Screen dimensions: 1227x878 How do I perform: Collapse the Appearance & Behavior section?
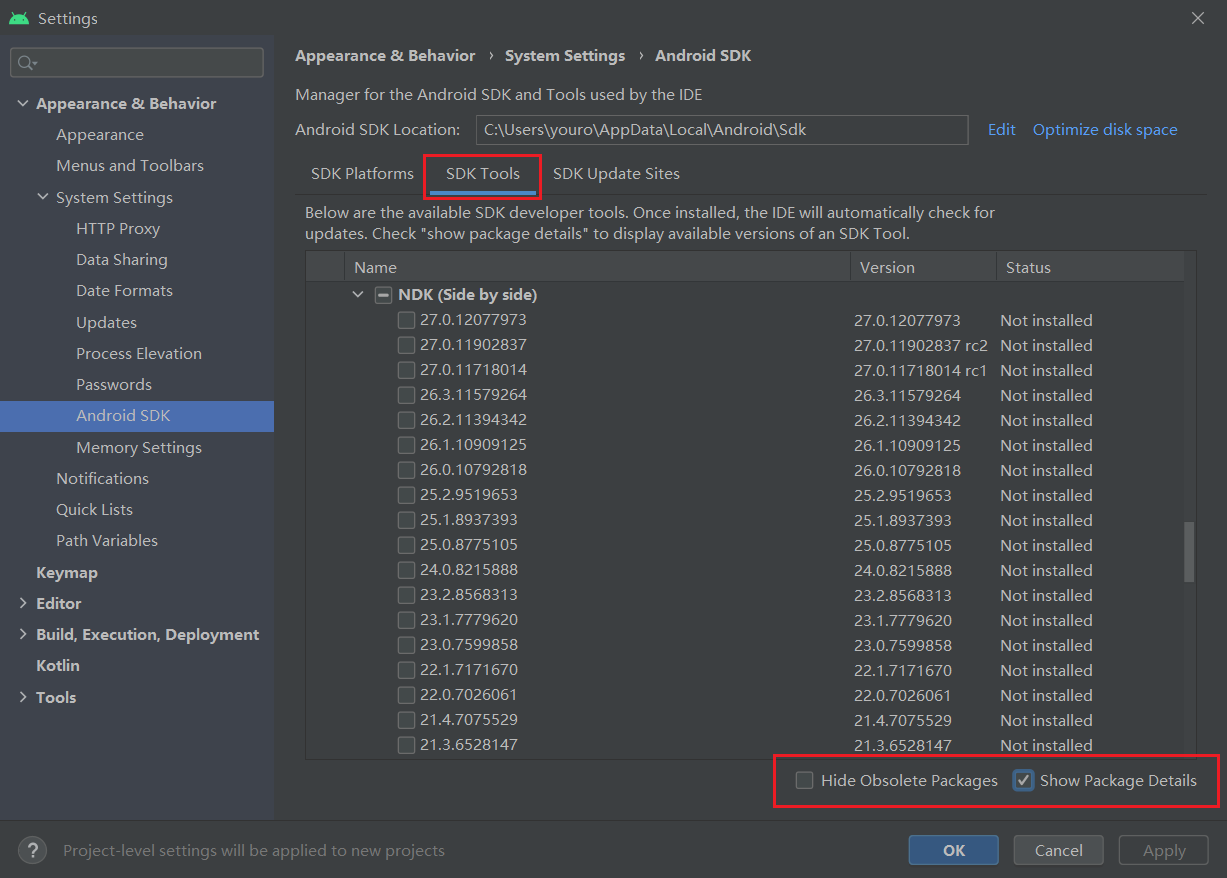pos(23,104)
